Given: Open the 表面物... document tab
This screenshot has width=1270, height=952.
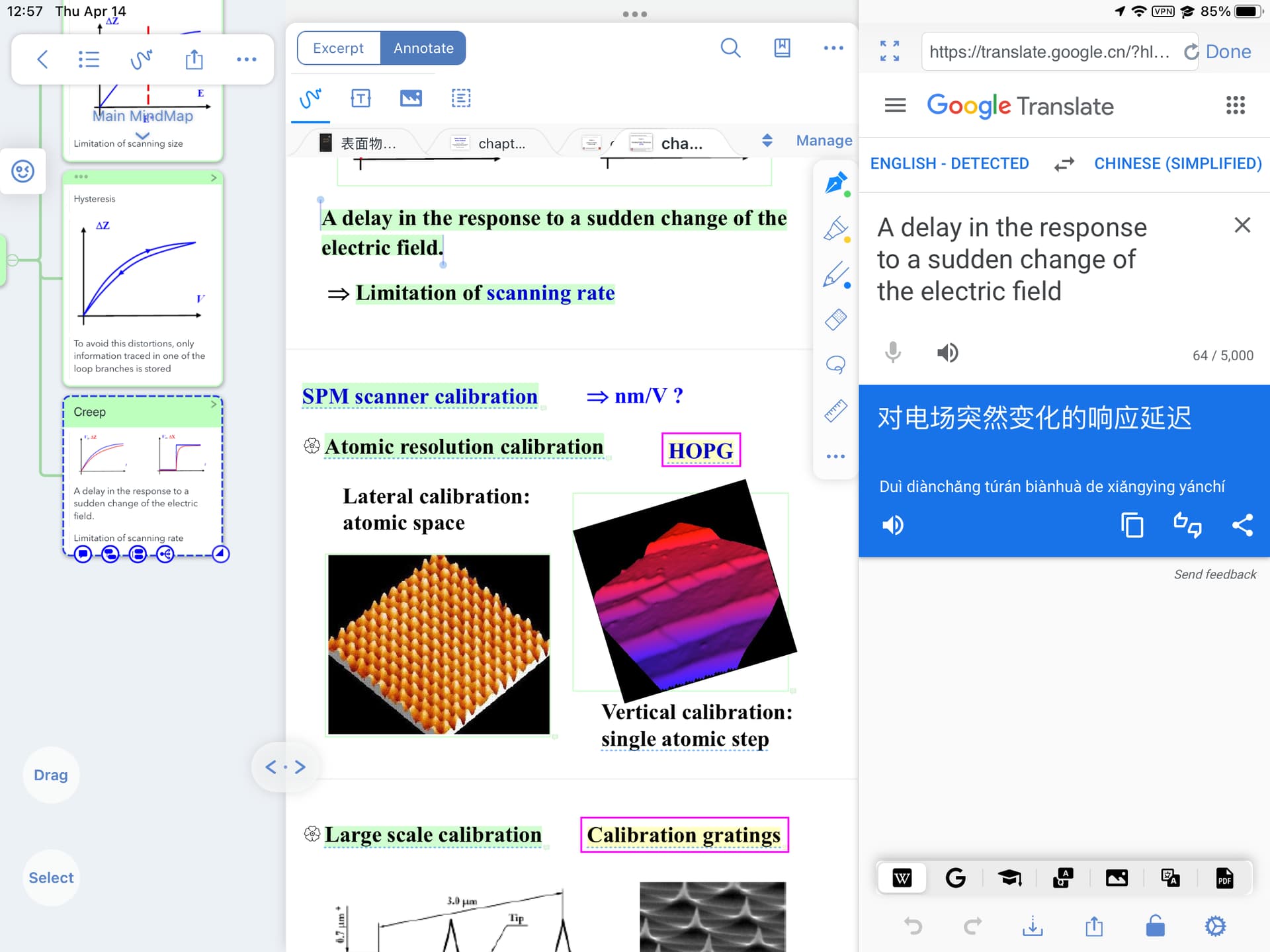Looking at the screenshot, I should tap(358, 143).
